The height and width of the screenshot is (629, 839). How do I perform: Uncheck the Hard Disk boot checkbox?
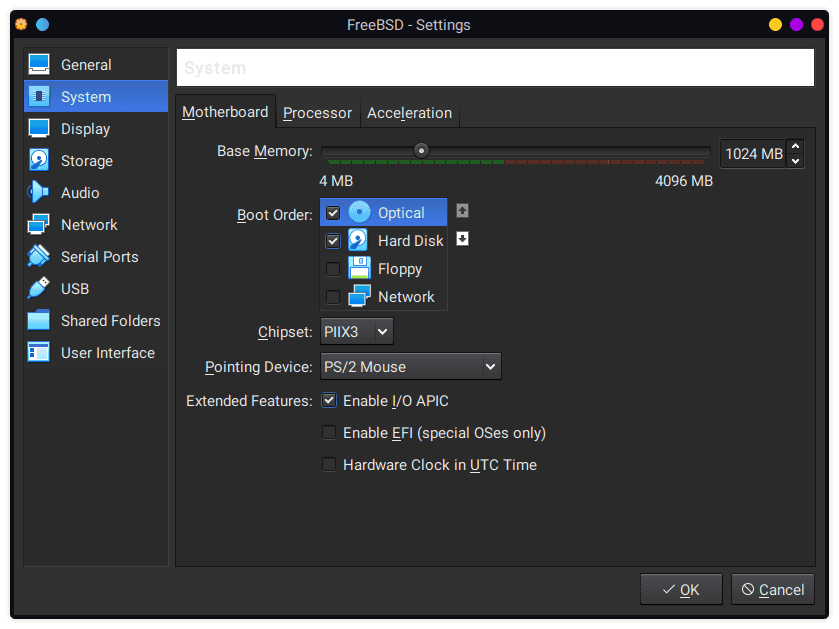[333, 241]
